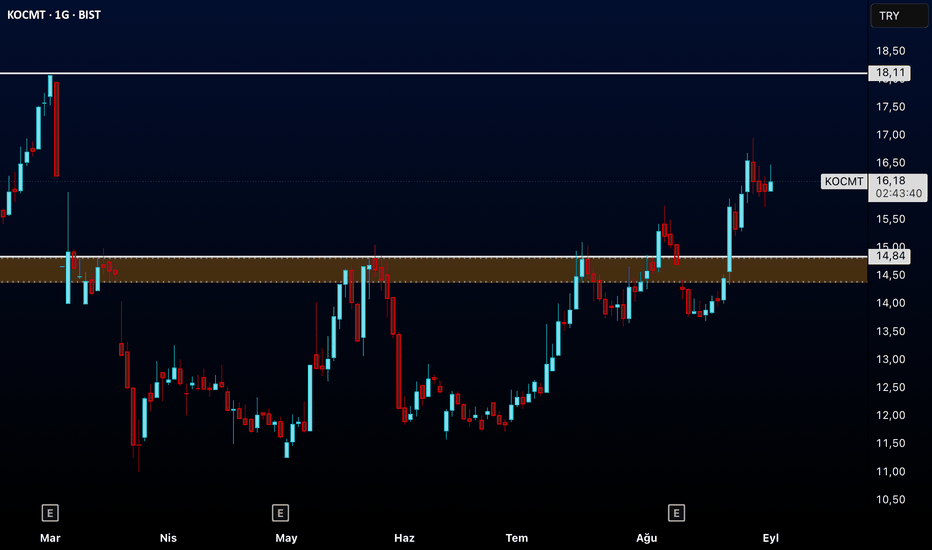
Task: Open the TRY currency selector
Action: 899,16
